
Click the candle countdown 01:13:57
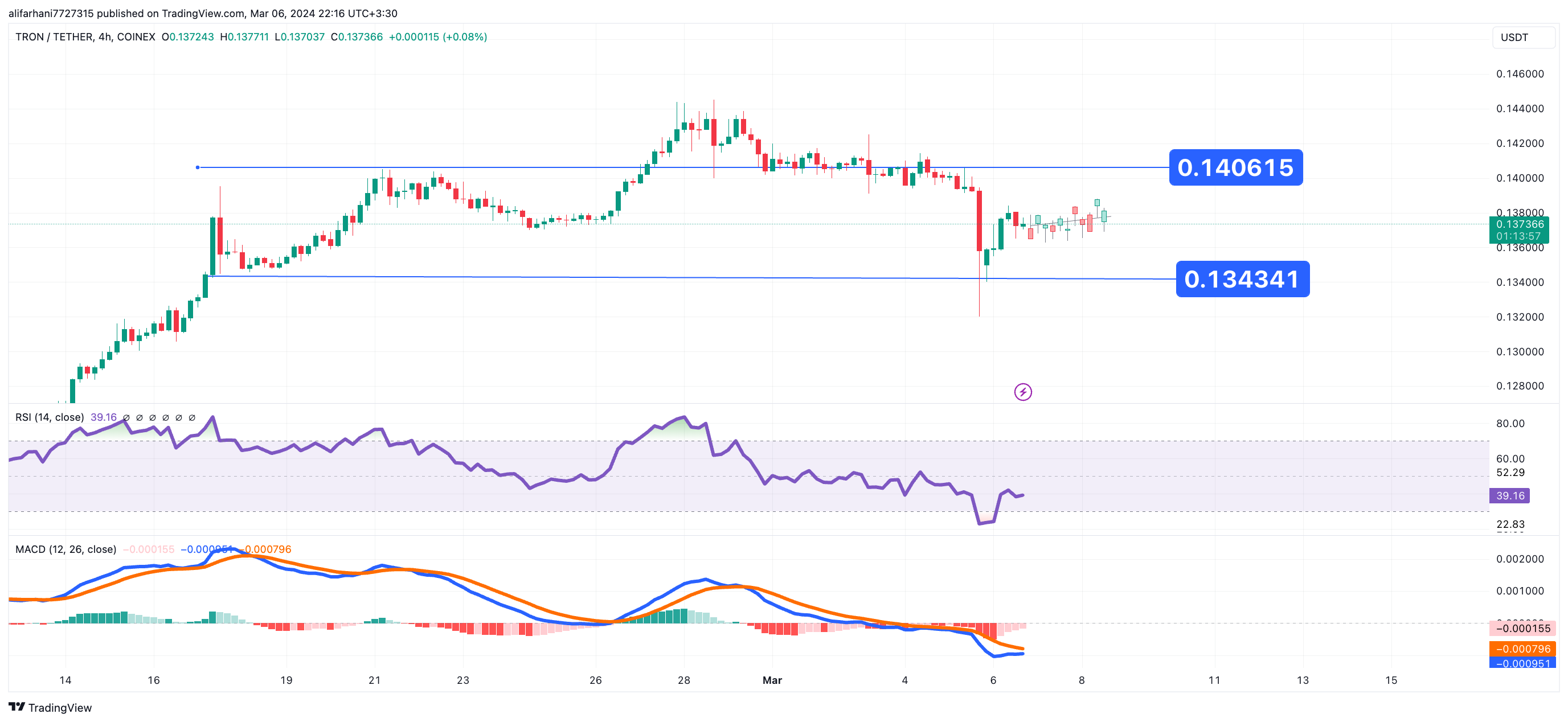click(x=1520, y=236)
